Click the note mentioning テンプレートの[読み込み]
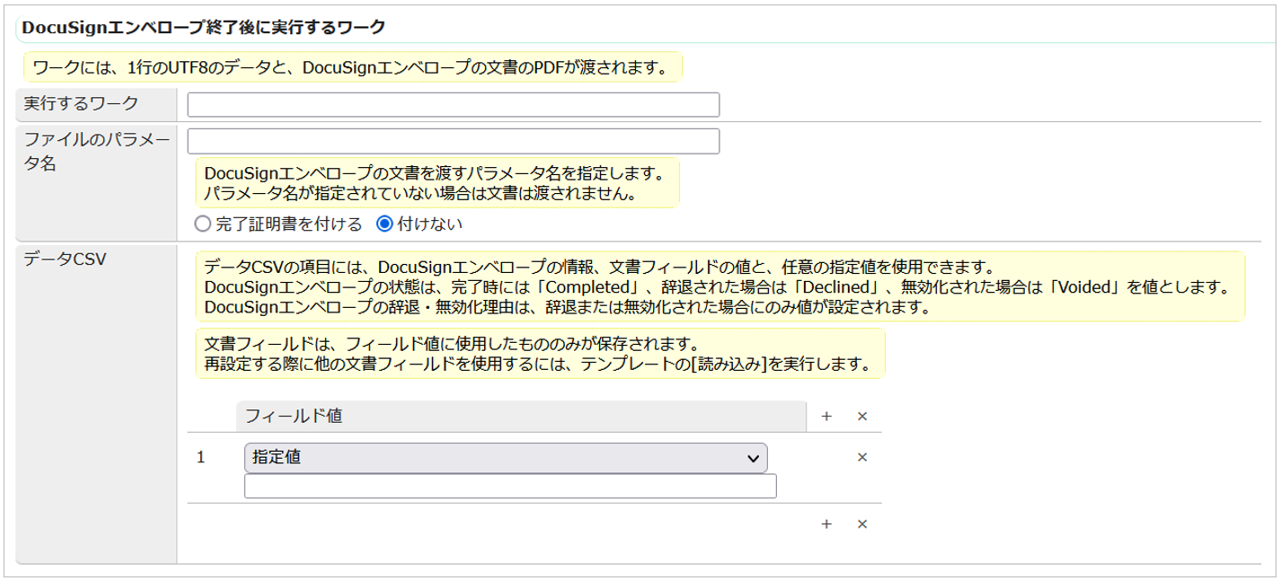Viewport: 1280px width, 580px height. [539, 354]
